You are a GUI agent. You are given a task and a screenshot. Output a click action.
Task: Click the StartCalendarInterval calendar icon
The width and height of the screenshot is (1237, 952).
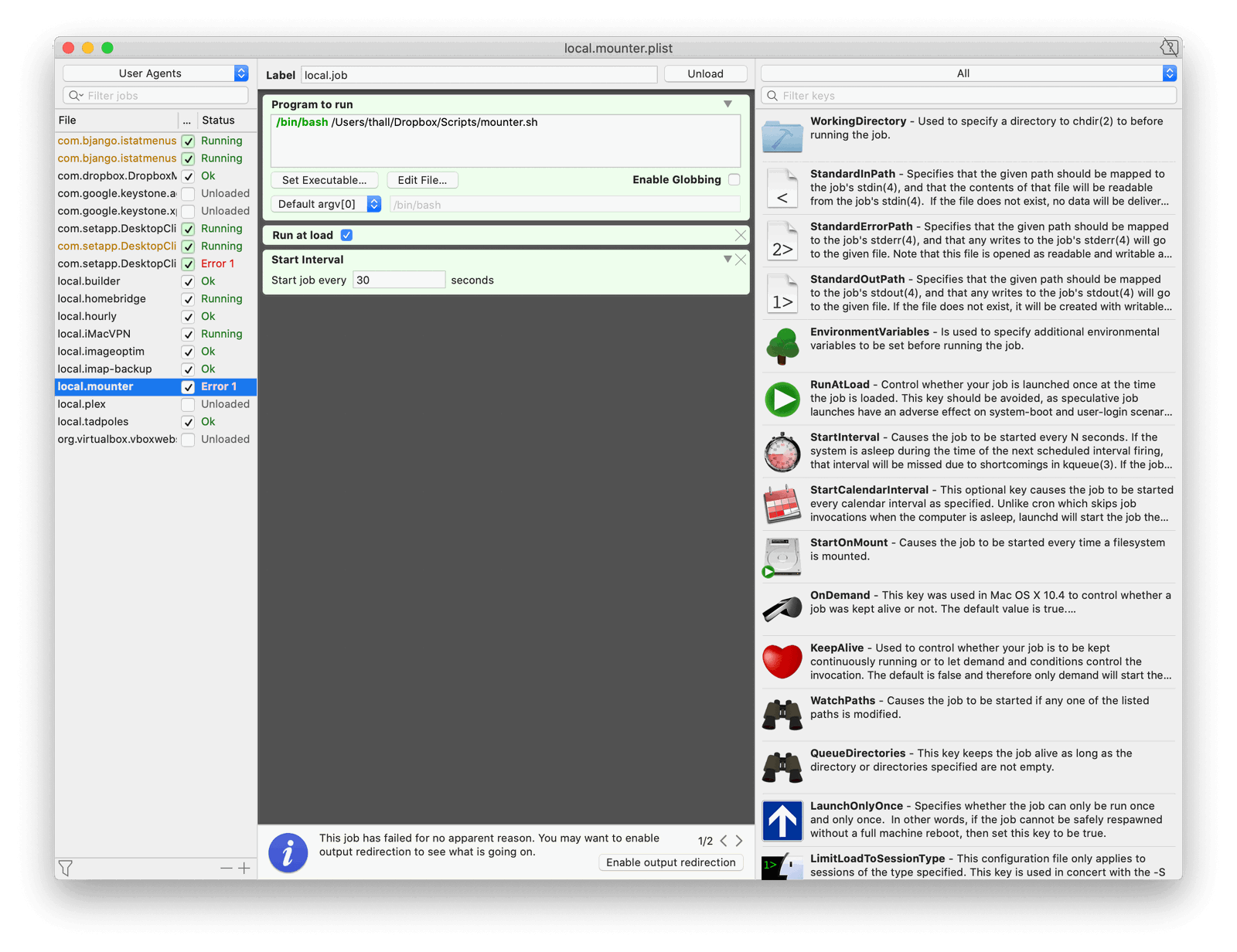(x=782, y=505)
